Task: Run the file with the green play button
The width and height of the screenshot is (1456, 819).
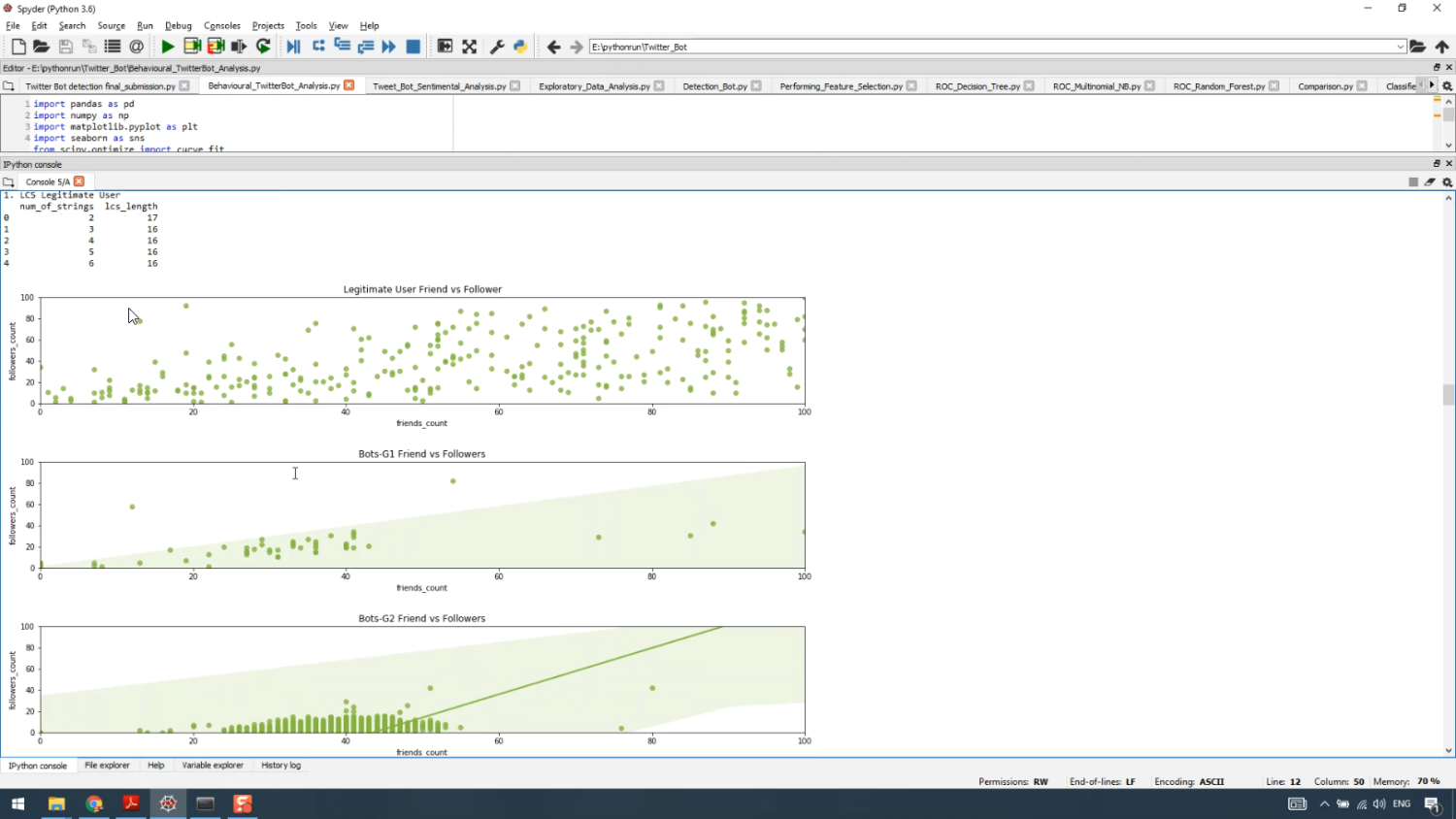Action: pyautogui.click(x=167, y=47)
